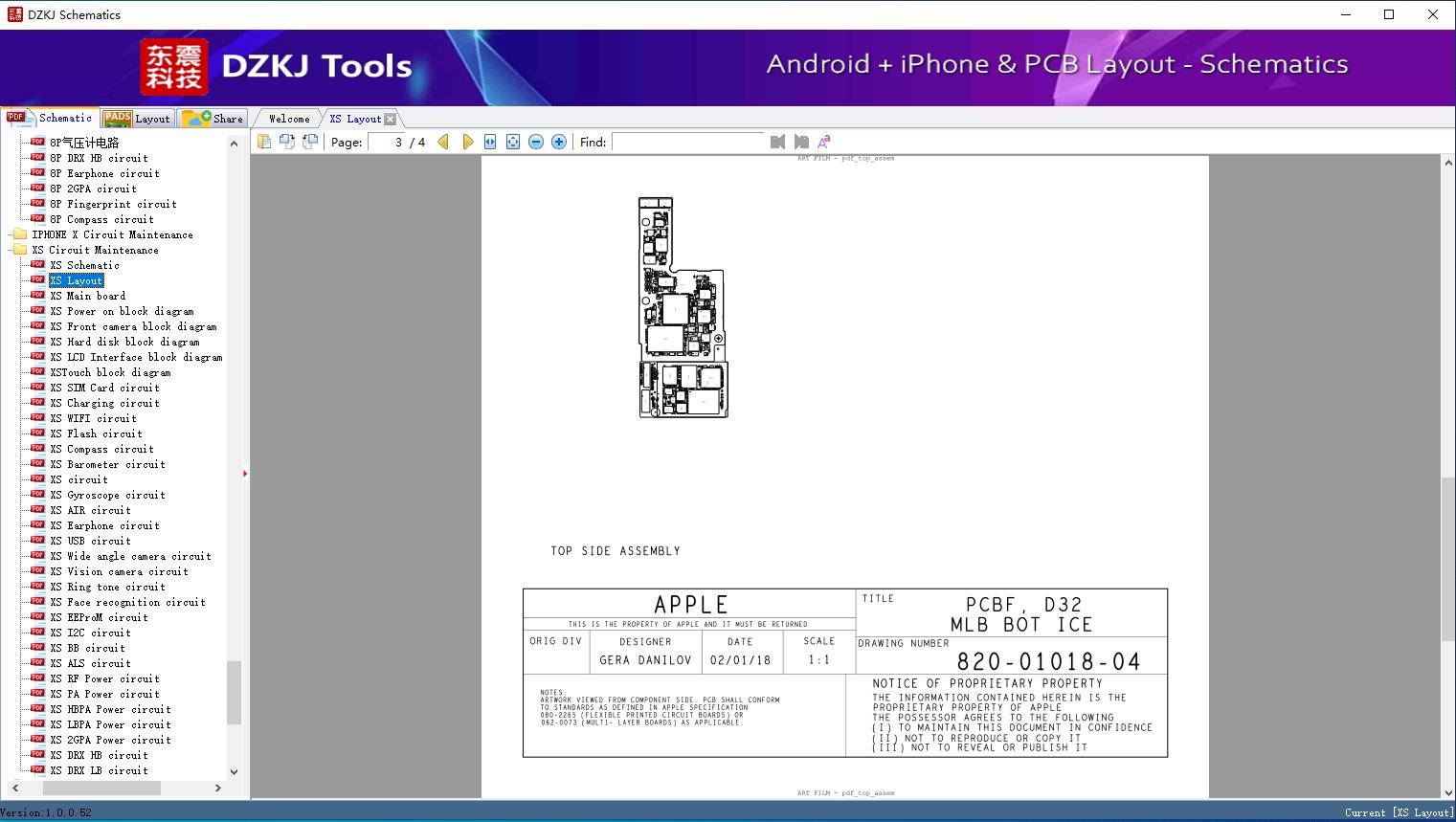Click tree panel scroll-up arrow

234,144
